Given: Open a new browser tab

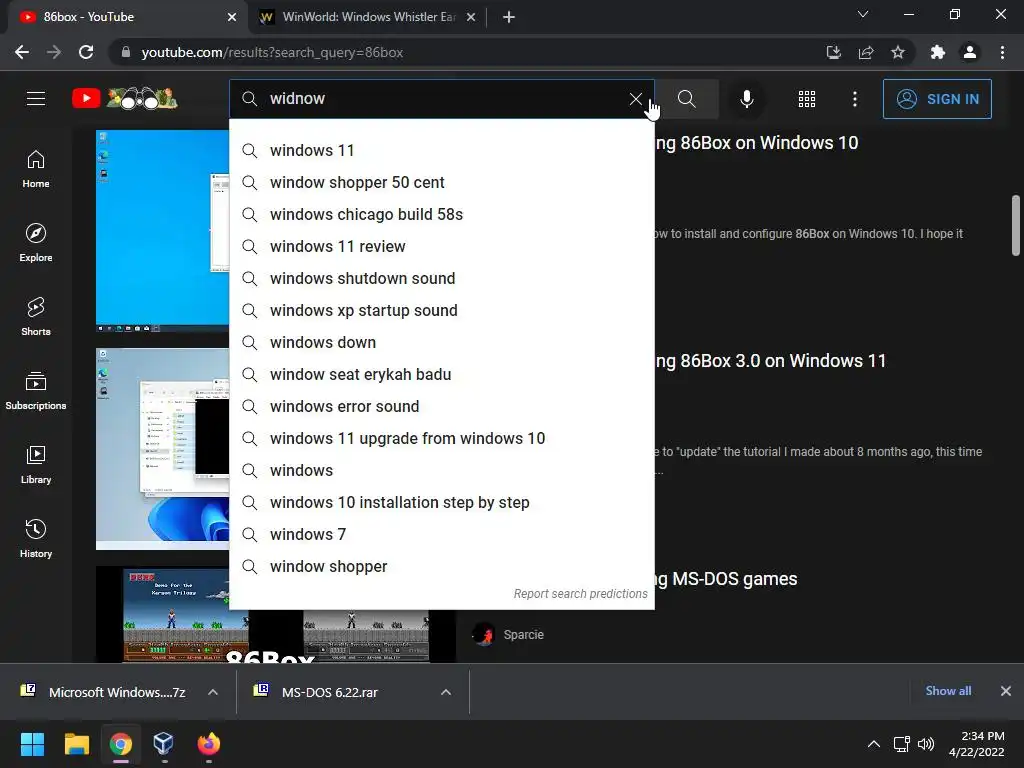Looking at the screenshot, I should pos(509,17).
